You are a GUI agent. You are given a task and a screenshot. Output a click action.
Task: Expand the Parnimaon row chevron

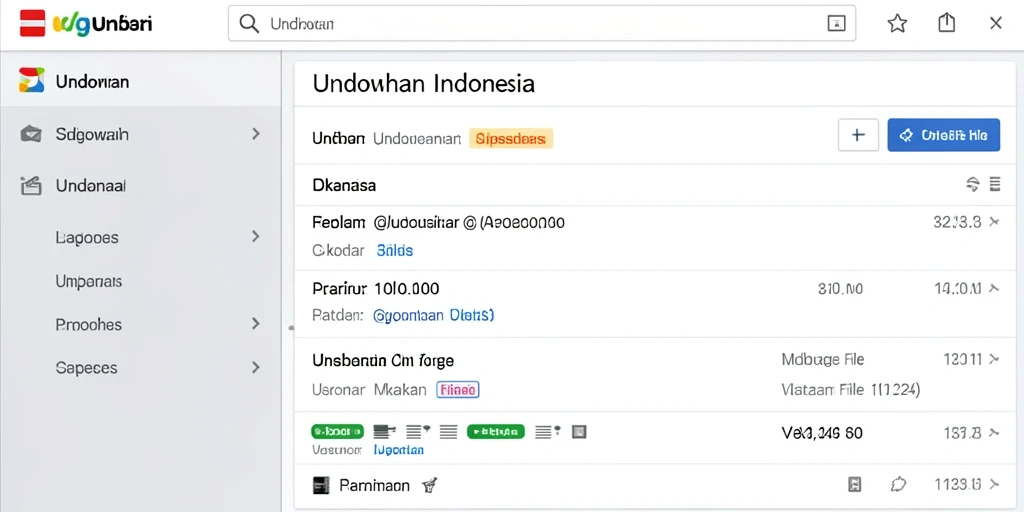[x=994, y=484]
